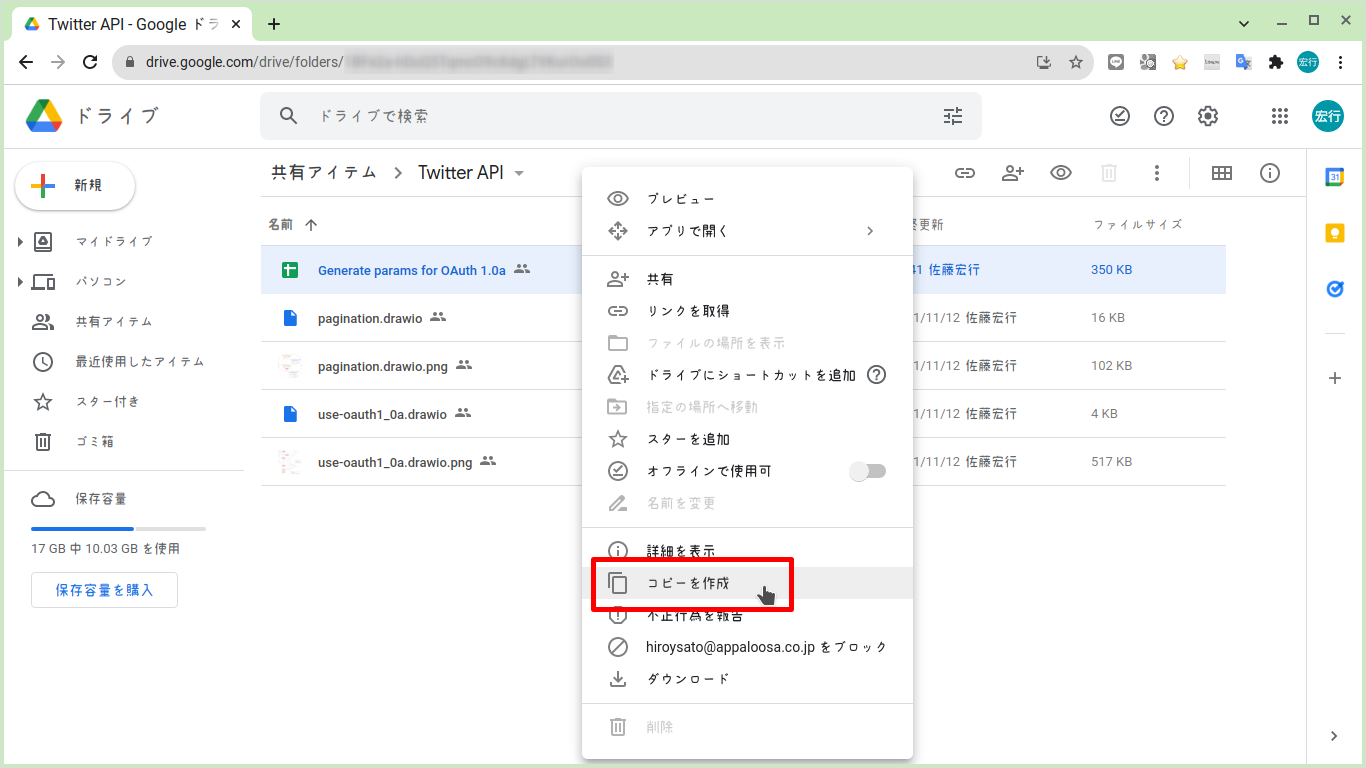1366x768 pixels.
Task: Open the Twitter API breadcrumb dropdown
Action: (519, 172)
